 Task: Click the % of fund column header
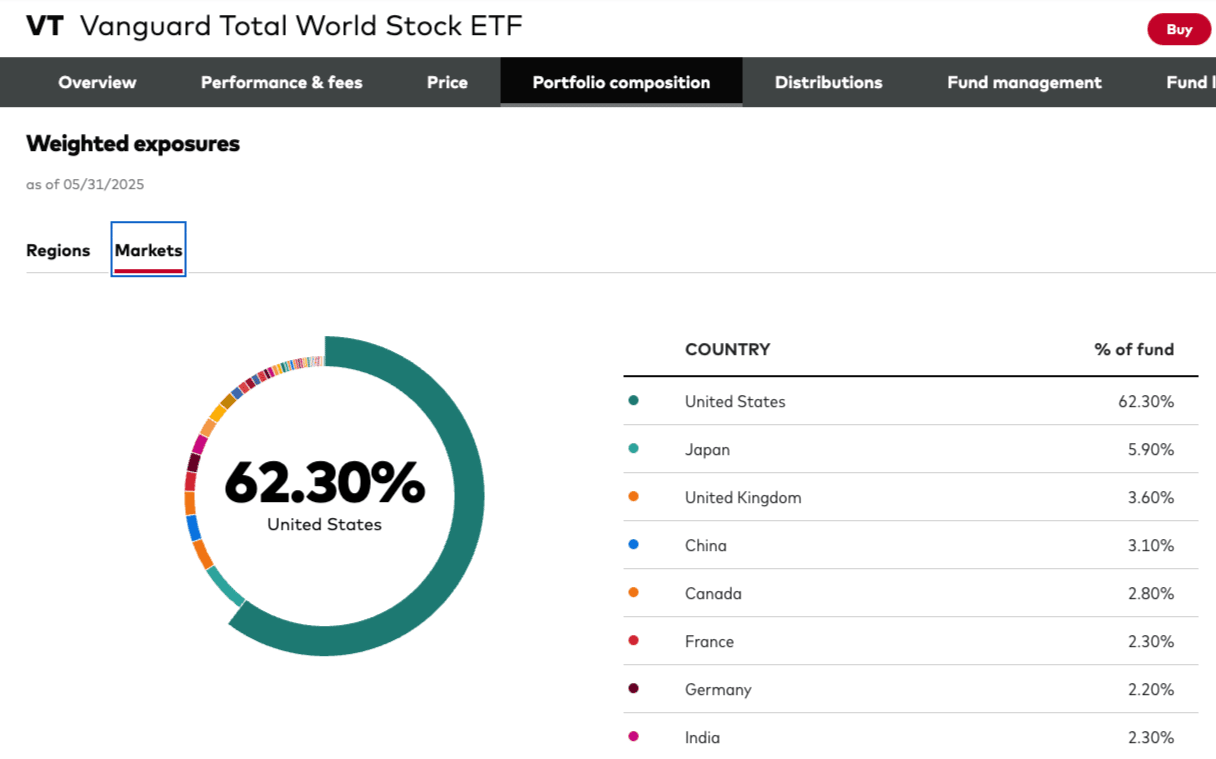coord(1134,349)
